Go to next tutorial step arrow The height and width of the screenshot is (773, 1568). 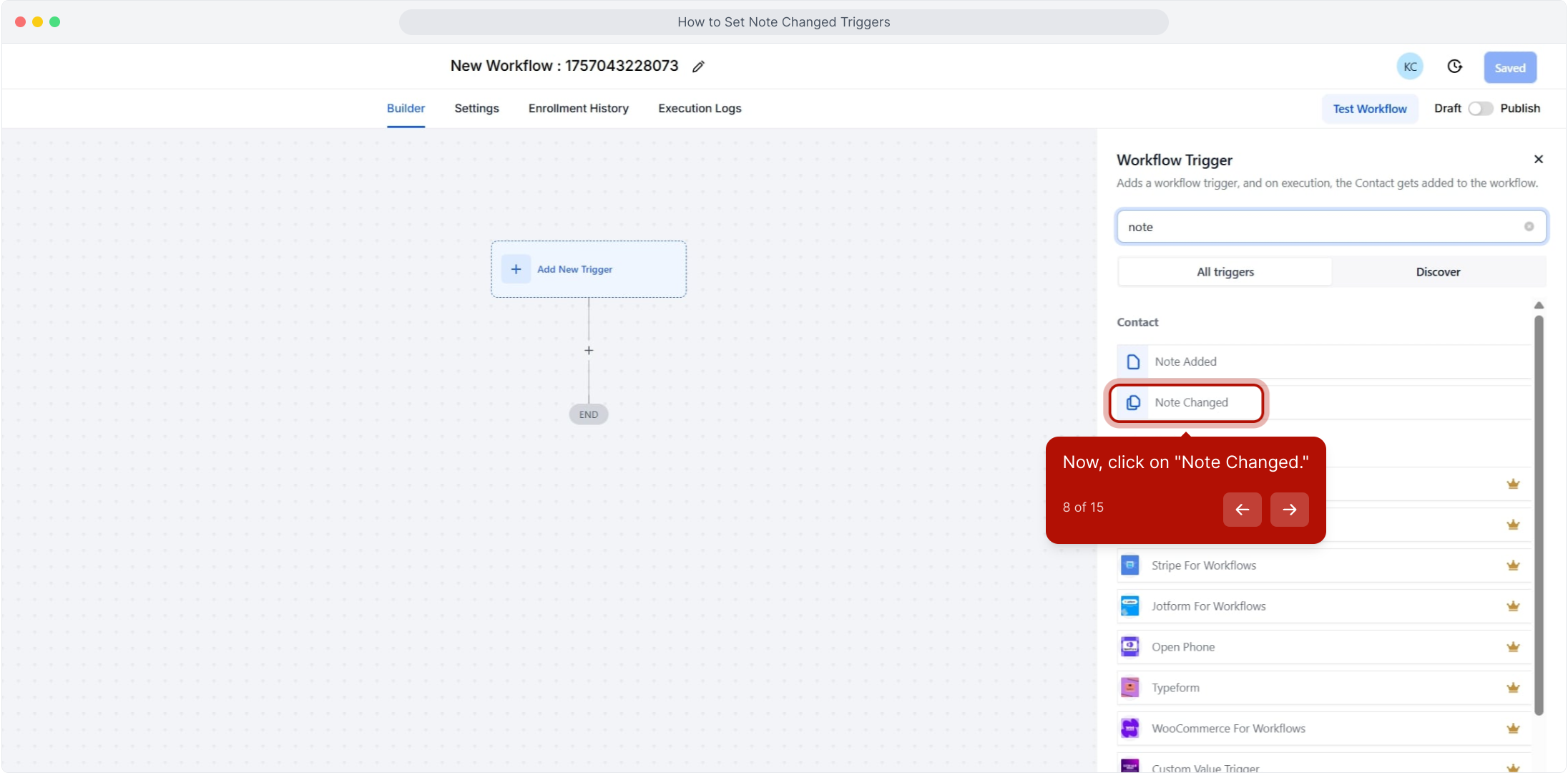[x=1289, y=509]
